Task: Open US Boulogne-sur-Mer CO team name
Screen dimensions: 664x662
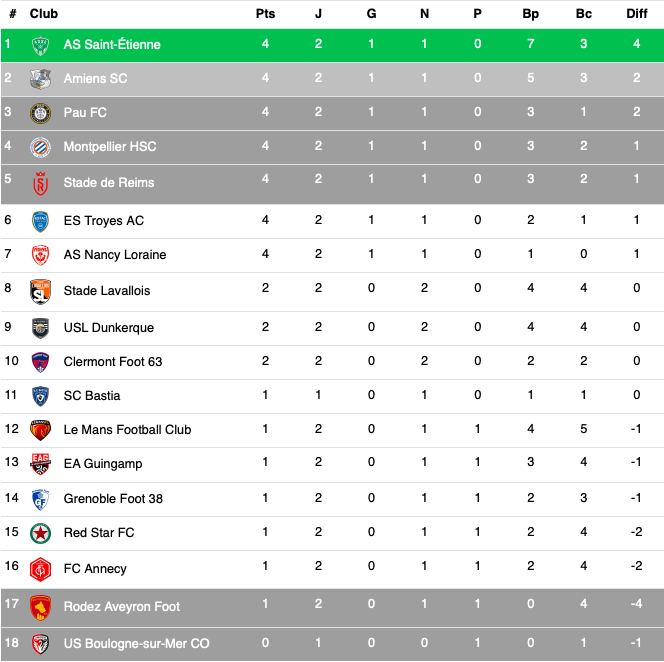Action: (x=136, y=643)
